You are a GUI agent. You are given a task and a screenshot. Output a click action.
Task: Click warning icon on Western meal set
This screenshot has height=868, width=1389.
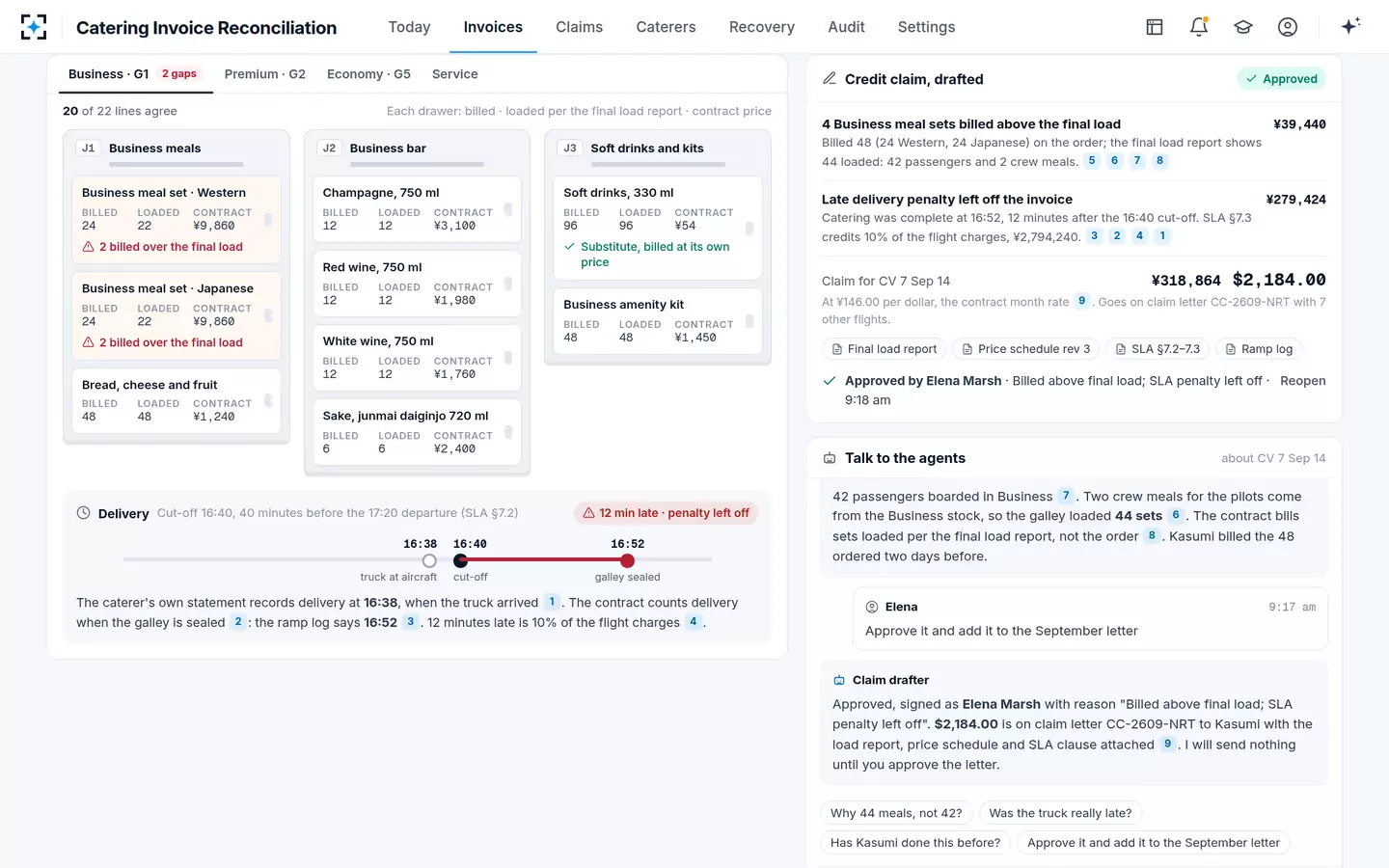coord(89,247)
